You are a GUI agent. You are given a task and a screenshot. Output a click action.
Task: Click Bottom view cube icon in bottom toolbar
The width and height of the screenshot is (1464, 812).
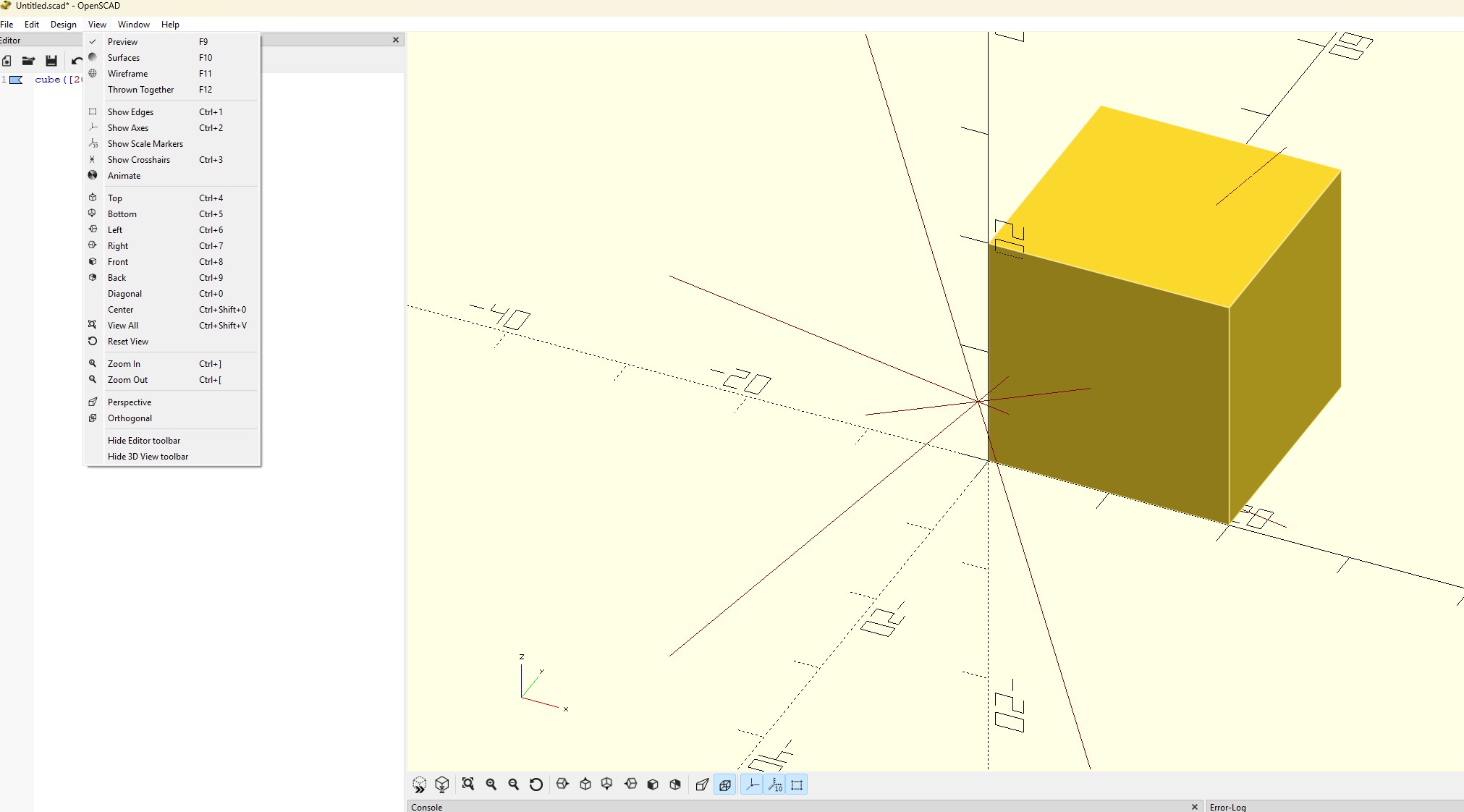point(607,784)
